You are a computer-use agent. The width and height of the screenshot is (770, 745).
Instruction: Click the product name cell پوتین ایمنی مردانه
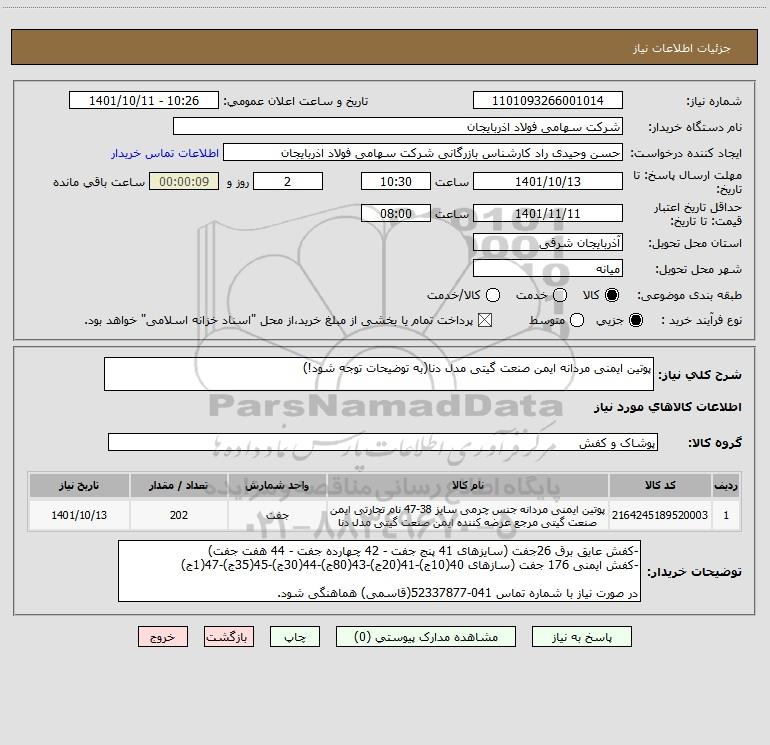468,515
